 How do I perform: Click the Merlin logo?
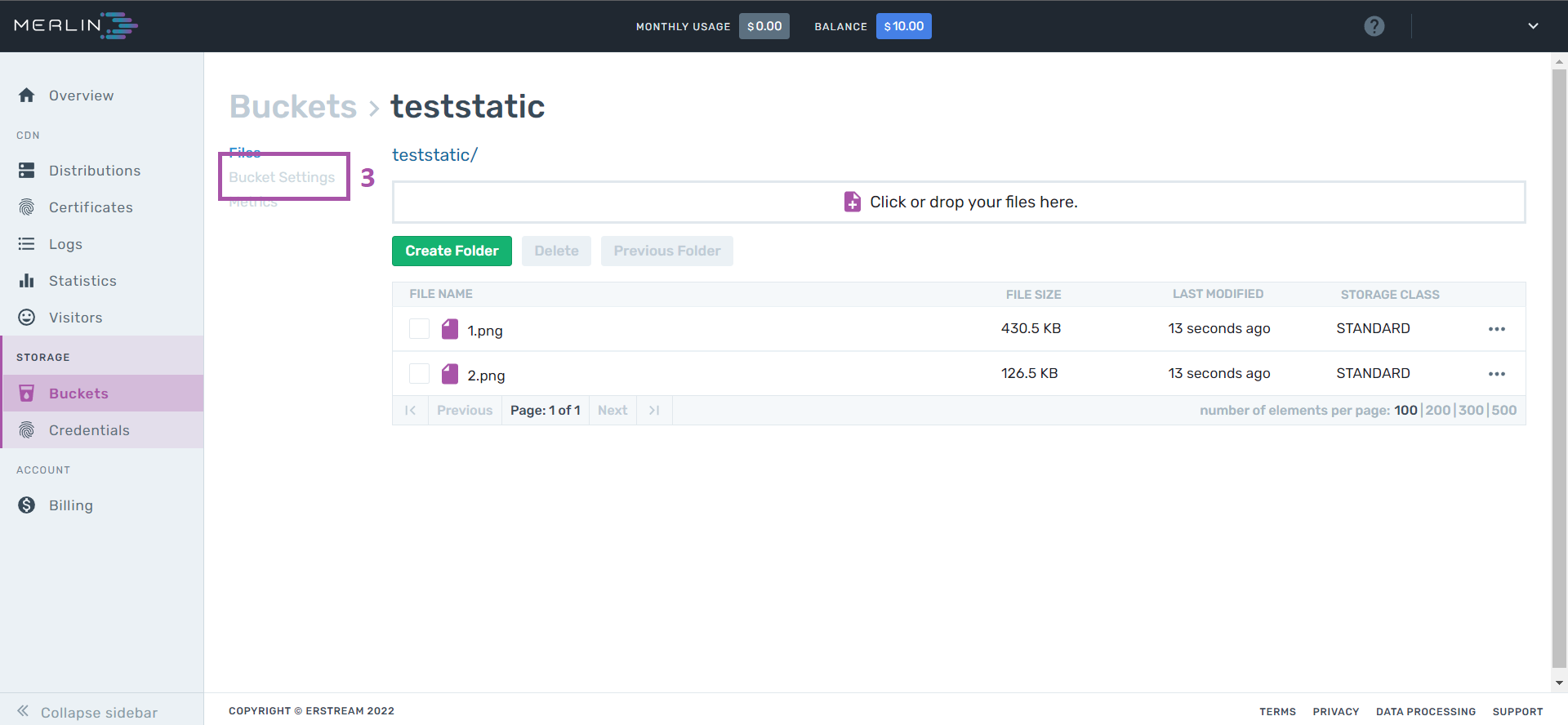click(x=76, y=25)
